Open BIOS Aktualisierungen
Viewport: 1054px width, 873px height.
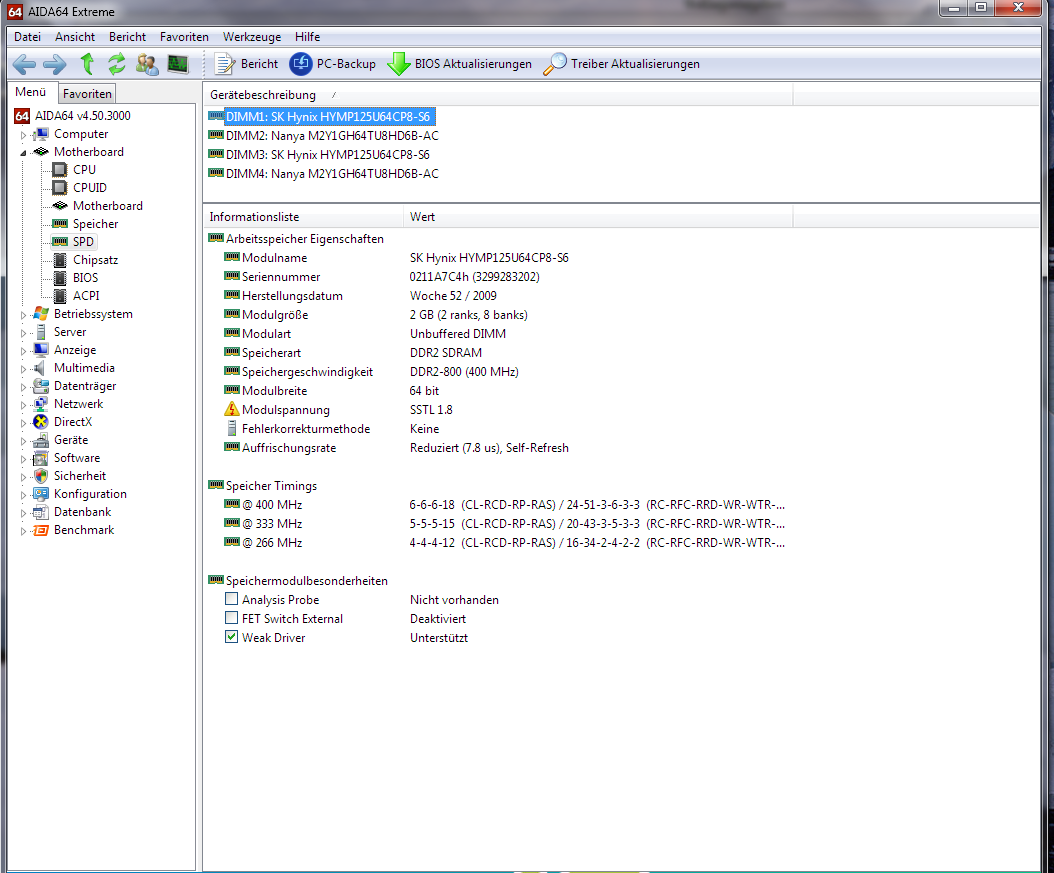[x=459, y=64]
